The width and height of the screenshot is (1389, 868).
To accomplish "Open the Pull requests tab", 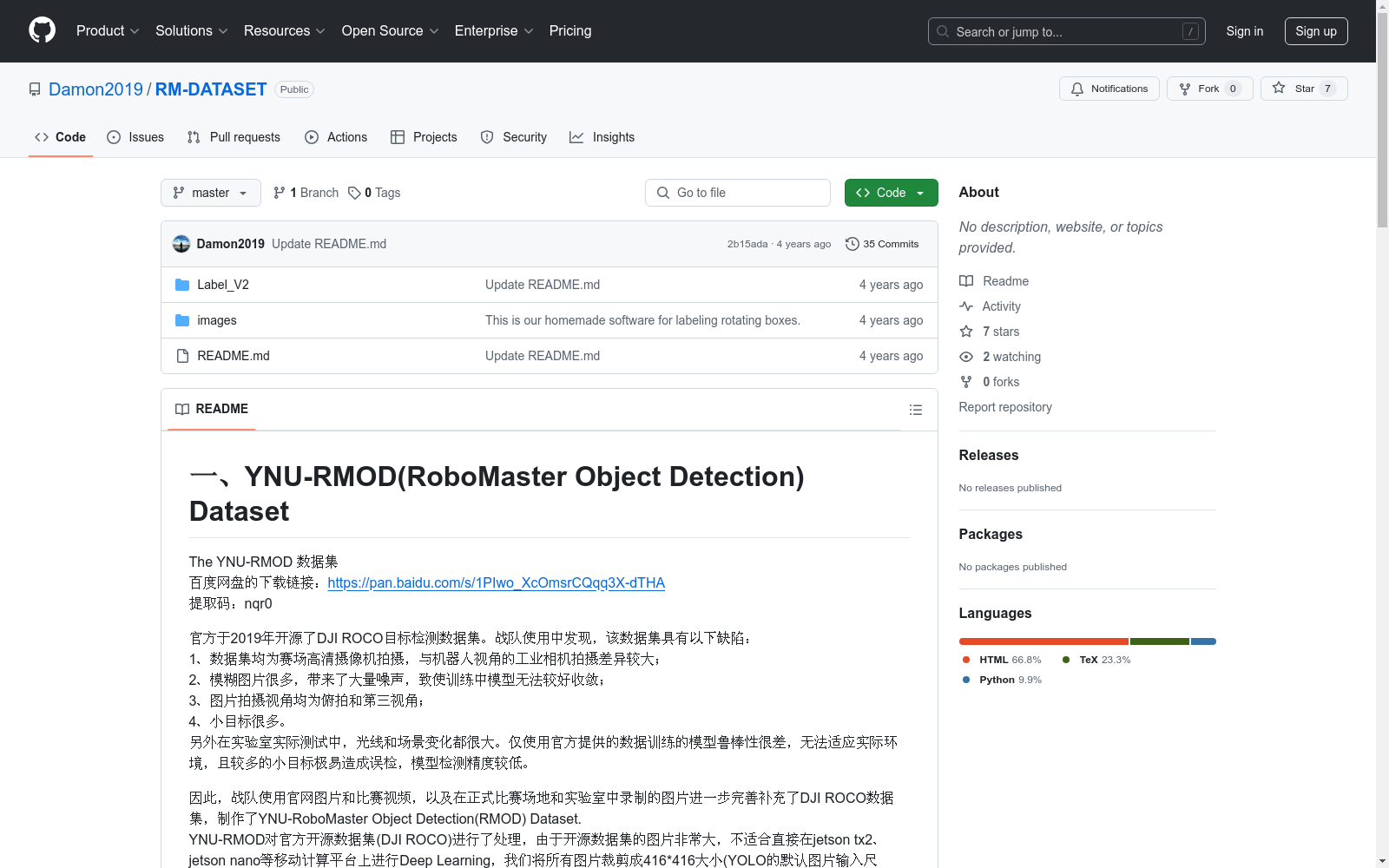I will pos(234,137).
